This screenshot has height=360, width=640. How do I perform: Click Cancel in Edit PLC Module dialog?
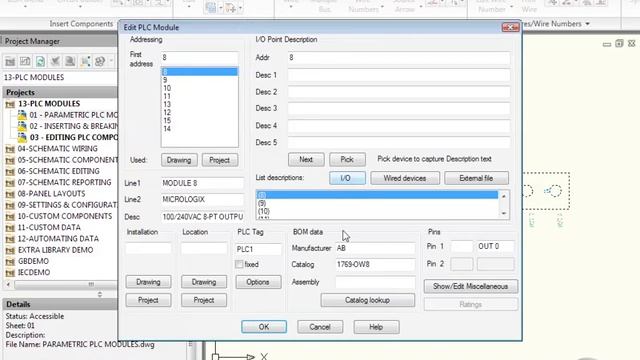320,327
